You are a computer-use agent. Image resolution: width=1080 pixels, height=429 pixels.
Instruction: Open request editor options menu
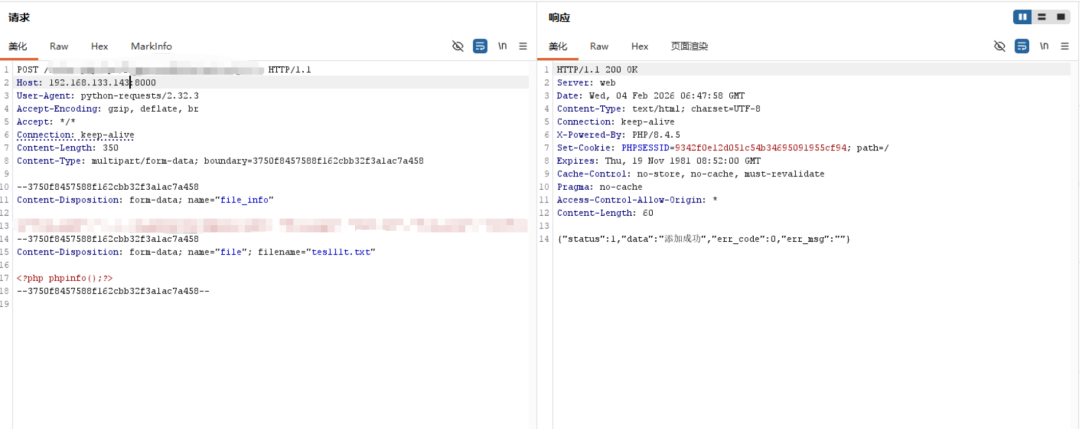522,46
